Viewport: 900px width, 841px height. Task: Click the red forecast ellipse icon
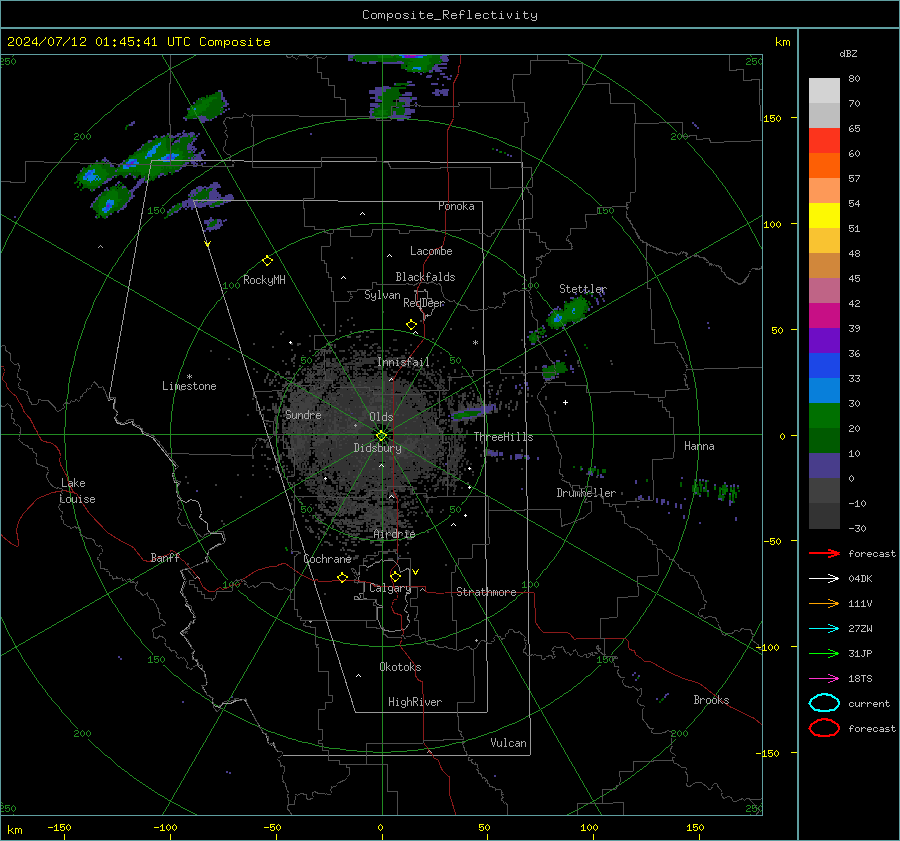(824, 728)
